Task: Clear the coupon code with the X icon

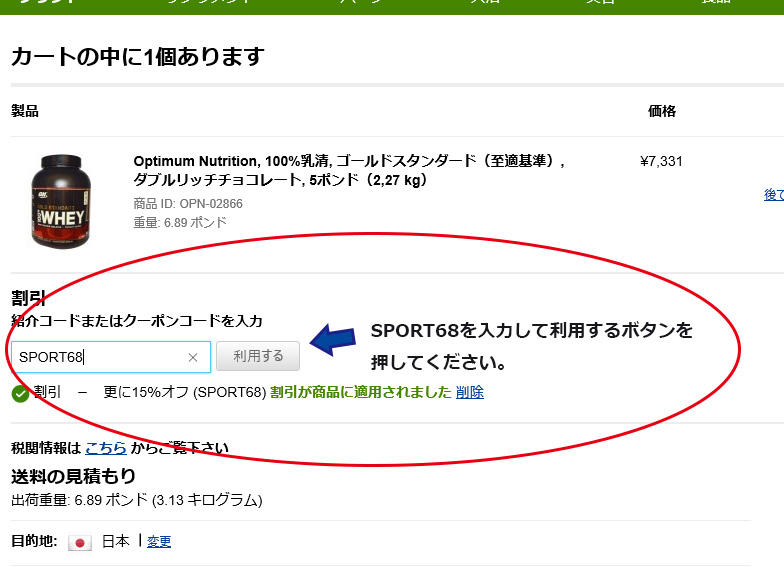Action: (x=193, y=358)
